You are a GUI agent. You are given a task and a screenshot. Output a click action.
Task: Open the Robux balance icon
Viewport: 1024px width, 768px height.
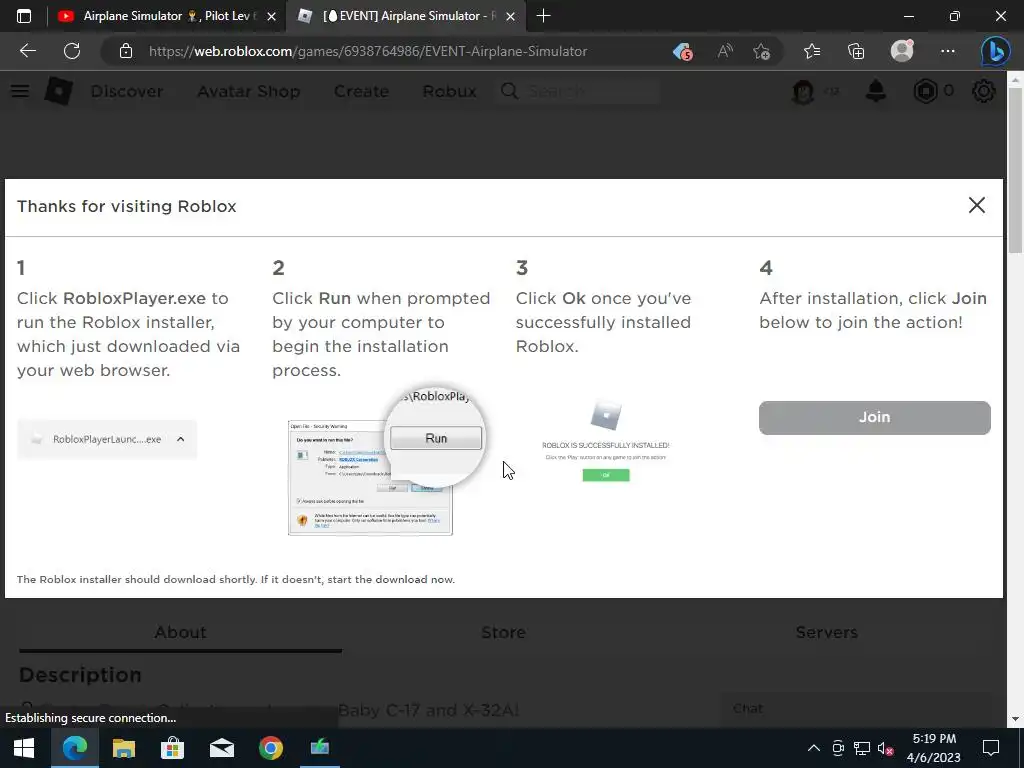click(925, 91)
